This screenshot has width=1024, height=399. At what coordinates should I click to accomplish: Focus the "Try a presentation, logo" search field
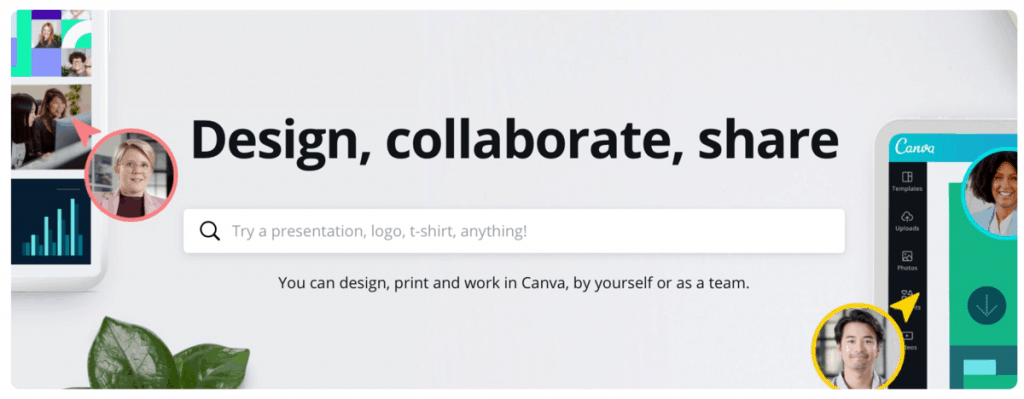pos(513,231)
